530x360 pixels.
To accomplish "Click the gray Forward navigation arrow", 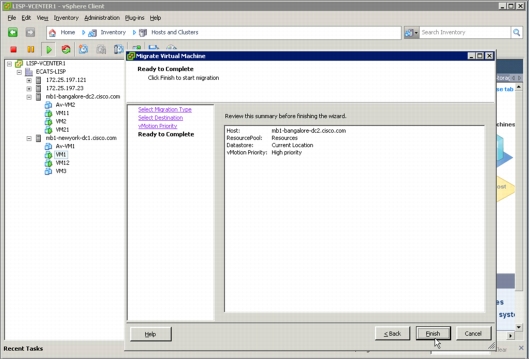I will (30, 32).
